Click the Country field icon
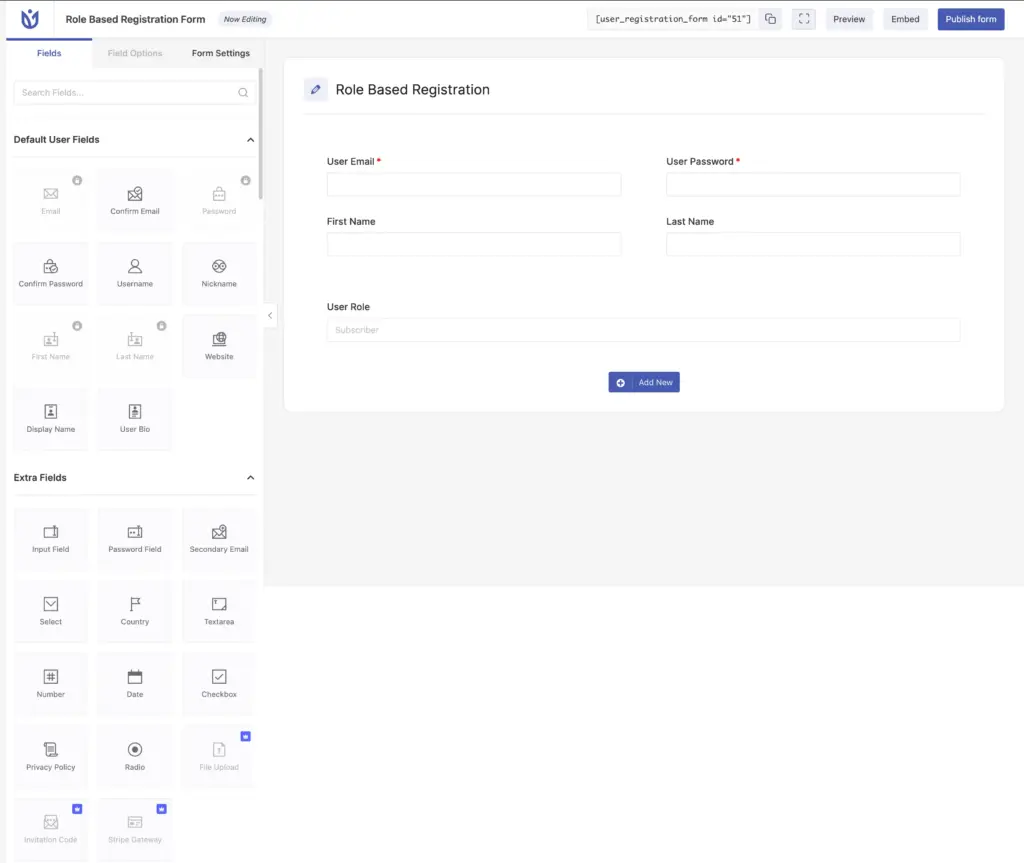This screenshot has height=863, width=1024. [x=134, y=611]
